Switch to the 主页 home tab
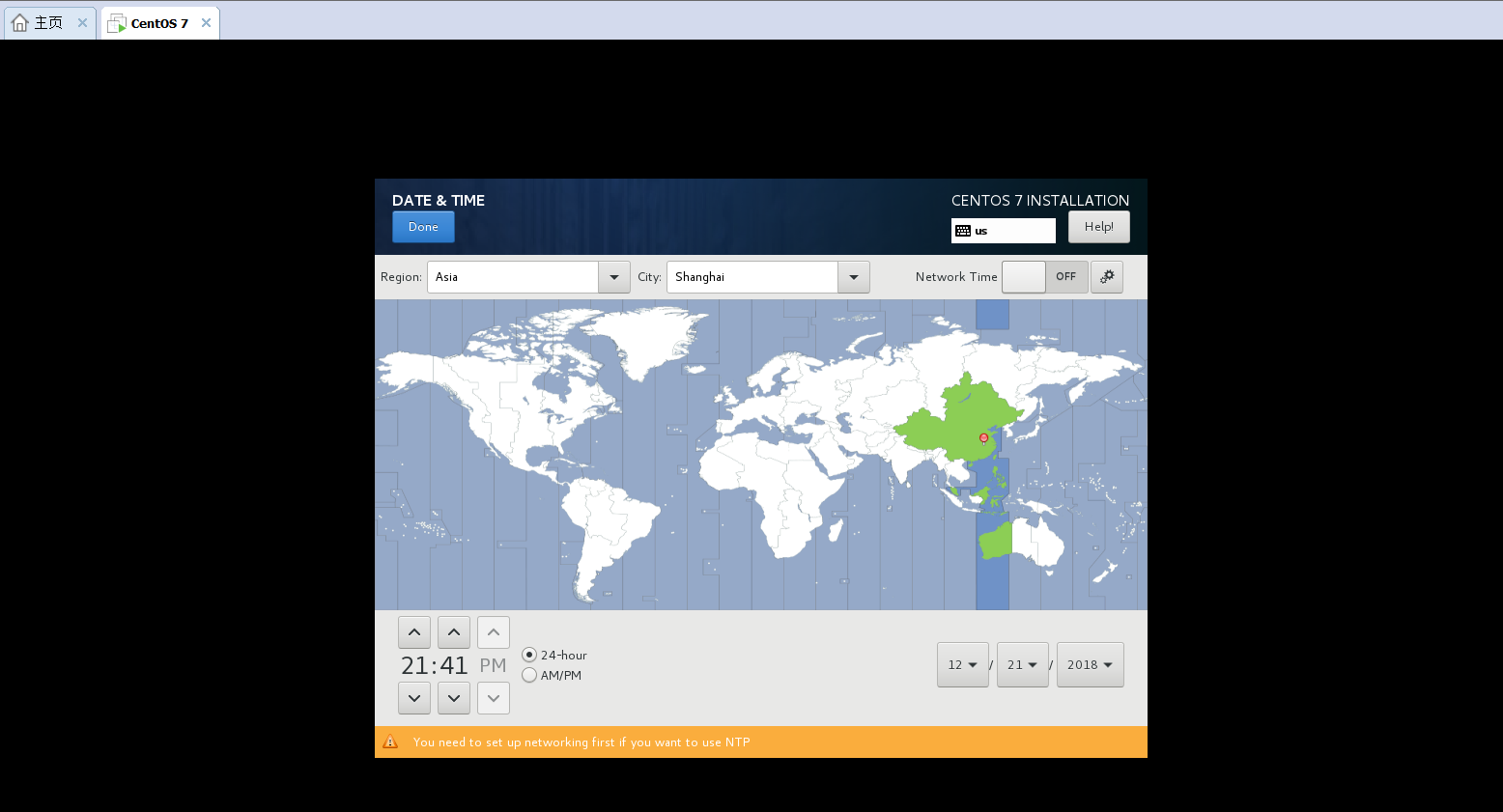 pyautogui.click(x=50, y=23)
